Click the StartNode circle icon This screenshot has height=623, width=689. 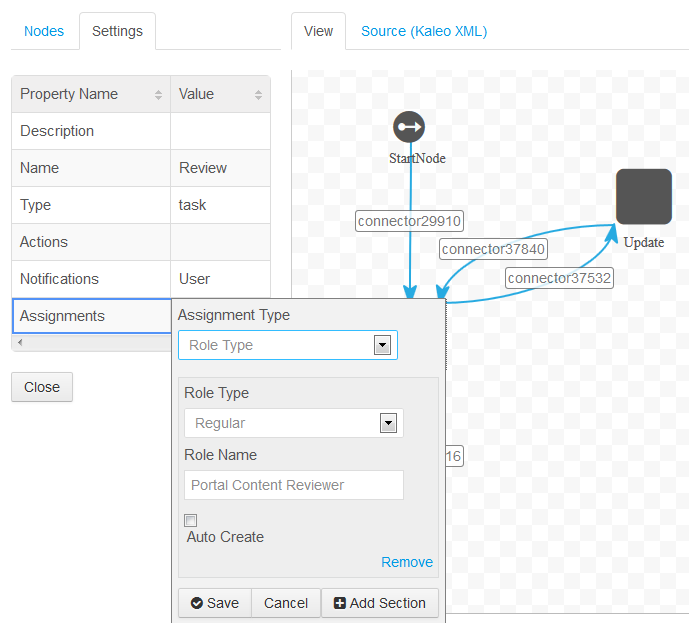point(409,127)
